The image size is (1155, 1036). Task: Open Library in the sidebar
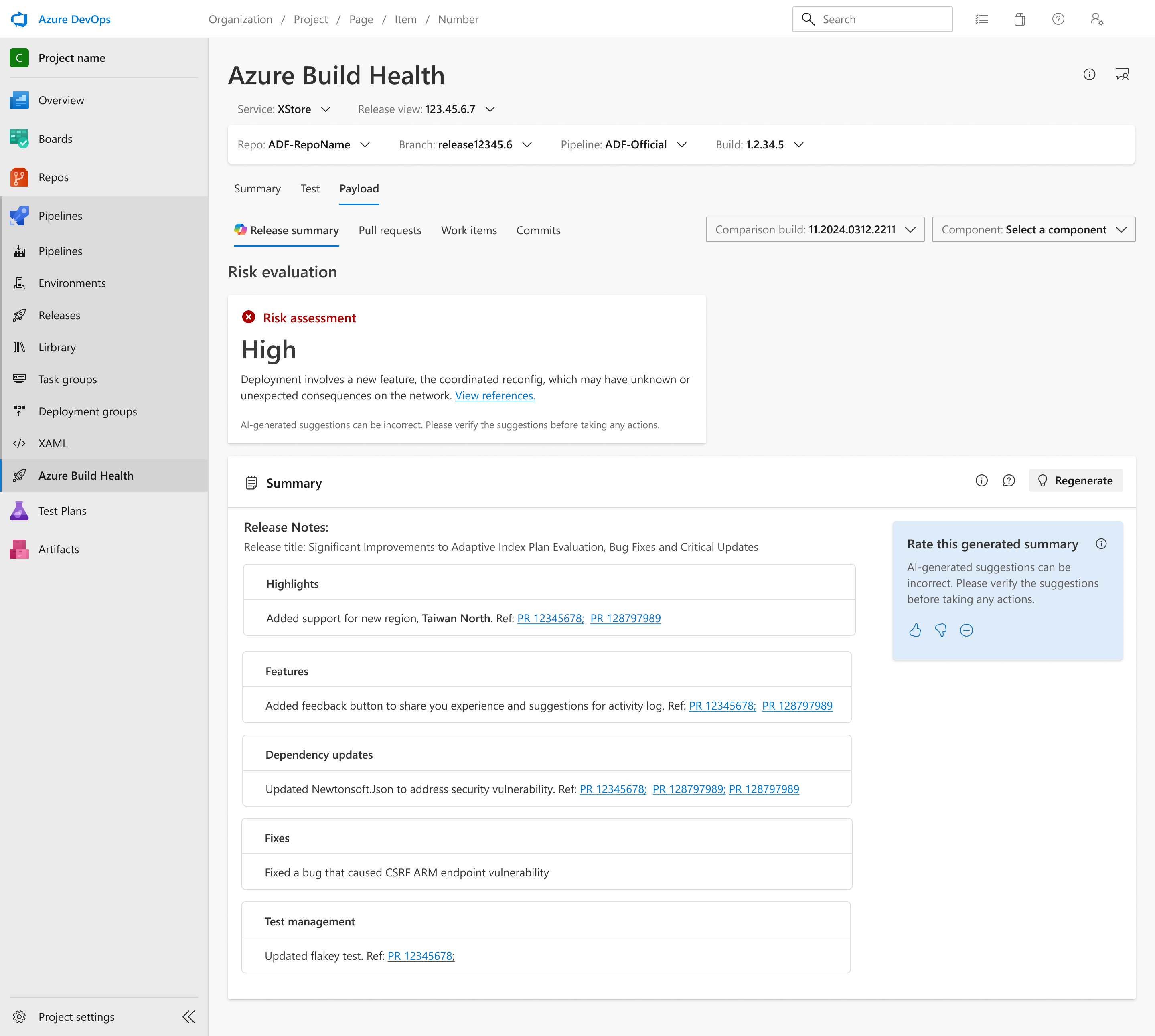[105, 347]
